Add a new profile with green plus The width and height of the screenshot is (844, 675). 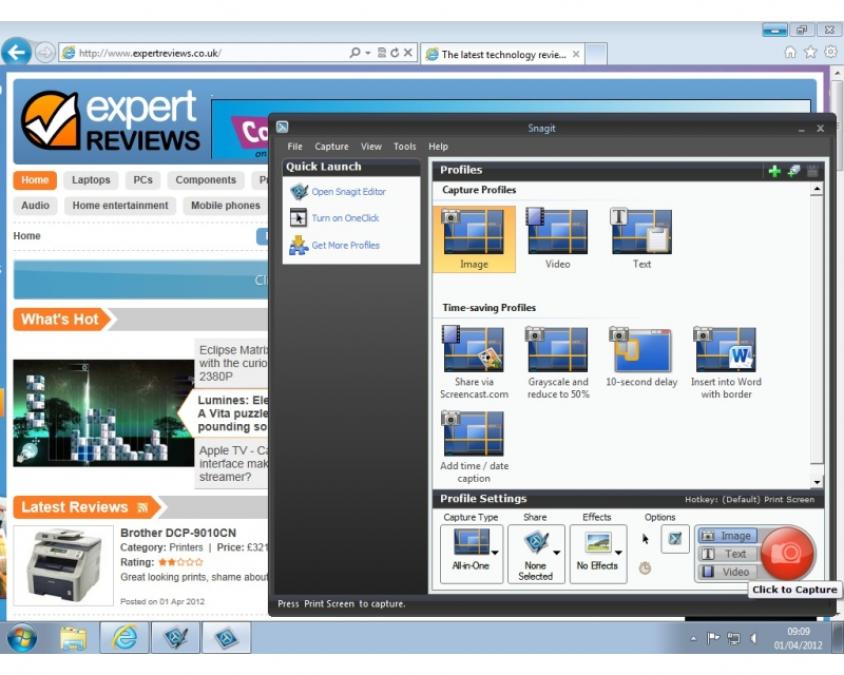774,171
